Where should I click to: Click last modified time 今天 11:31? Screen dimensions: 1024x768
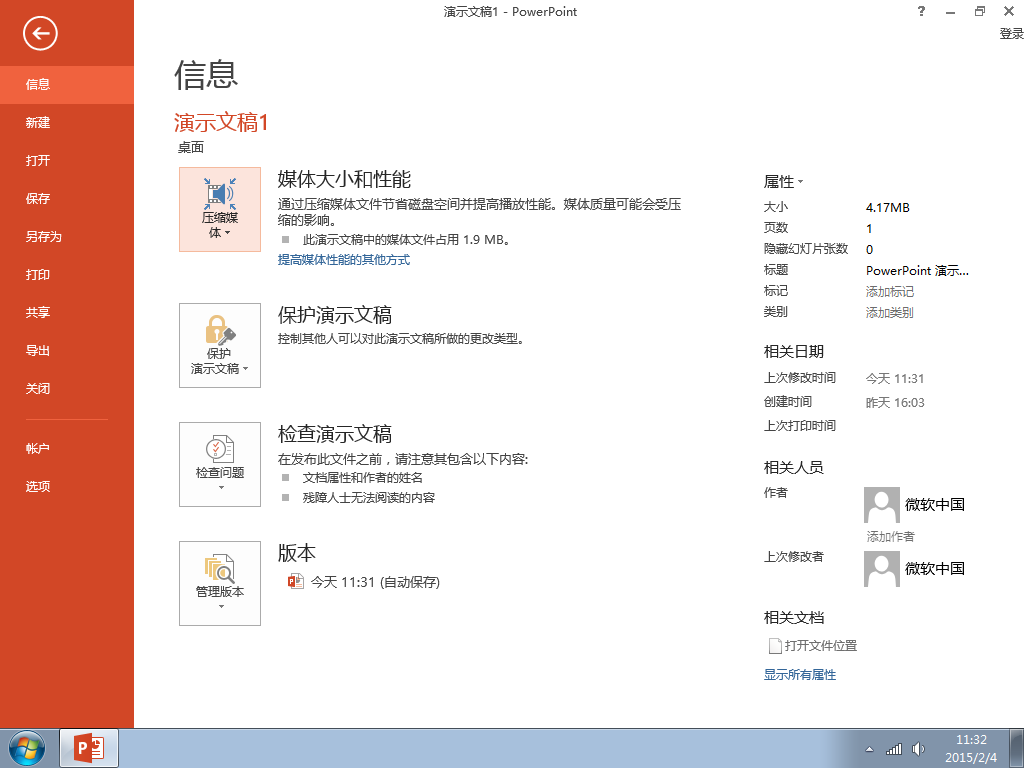pyautogui.click(x=895, y=378)
